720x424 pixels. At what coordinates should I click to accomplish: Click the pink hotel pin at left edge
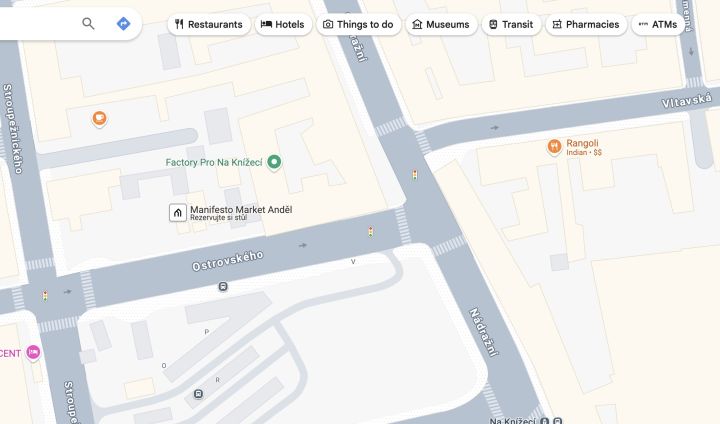click(33, 353)
